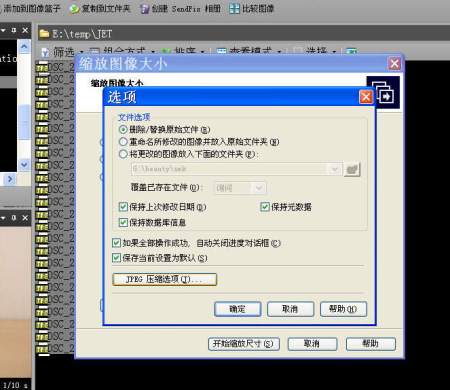Screen dimensions: 450x390
Task: Toggle 保持元数据 checkbox
Action: (265, 207)
